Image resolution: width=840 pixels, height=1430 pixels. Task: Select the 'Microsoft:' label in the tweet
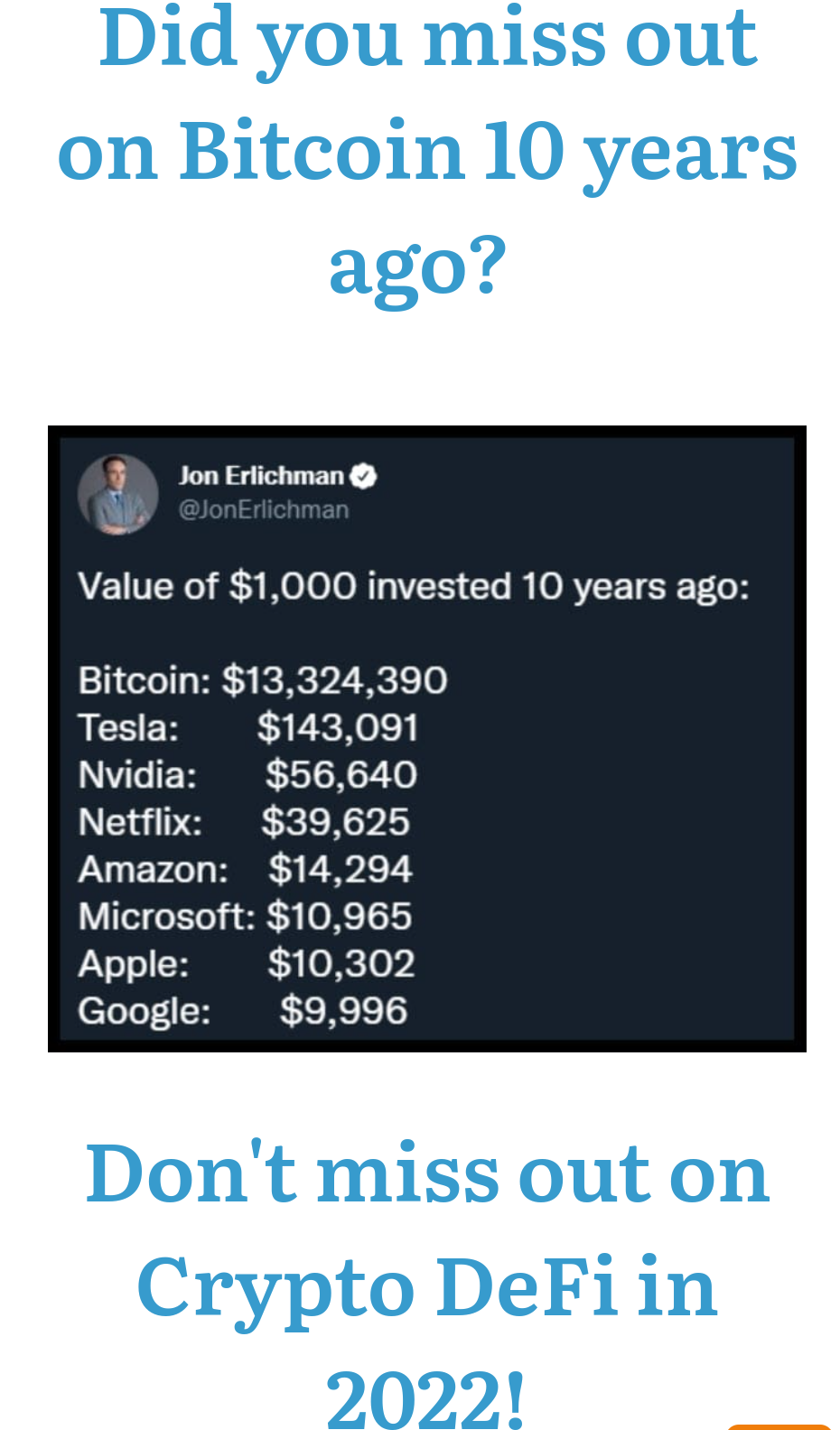[167, 917]
